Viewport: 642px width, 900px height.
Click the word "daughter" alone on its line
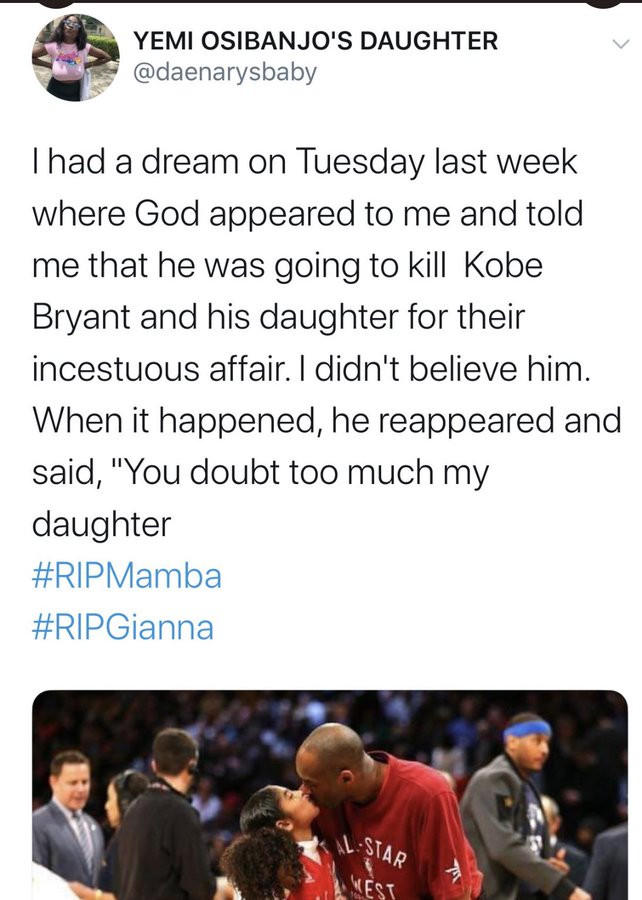point(102,523)
